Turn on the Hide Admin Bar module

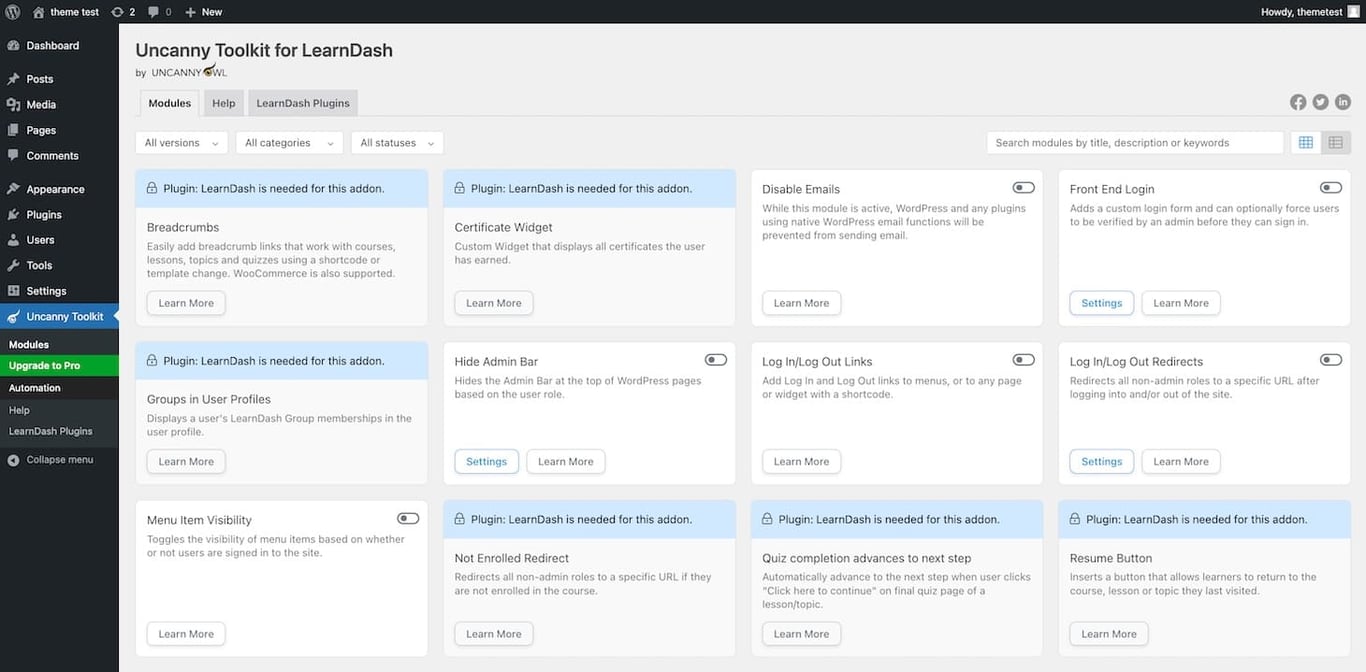(x=715, y=360)
